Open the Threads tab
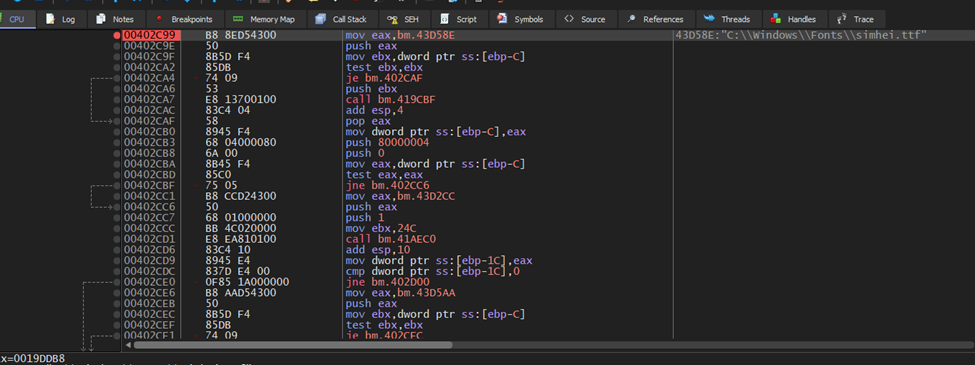 pos(728,19)
